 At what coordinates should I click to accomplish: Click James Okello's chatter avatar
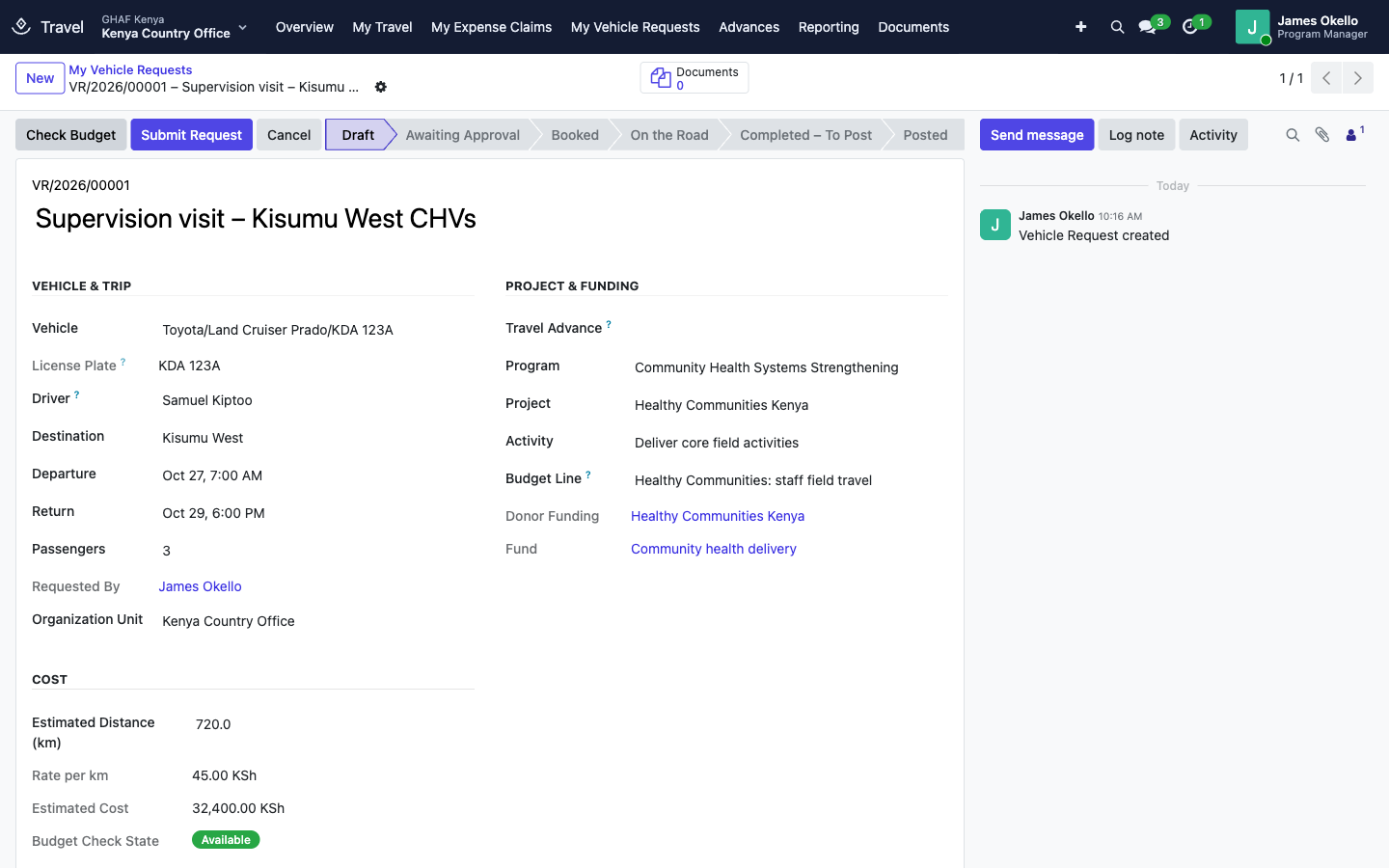coord(995,225)
